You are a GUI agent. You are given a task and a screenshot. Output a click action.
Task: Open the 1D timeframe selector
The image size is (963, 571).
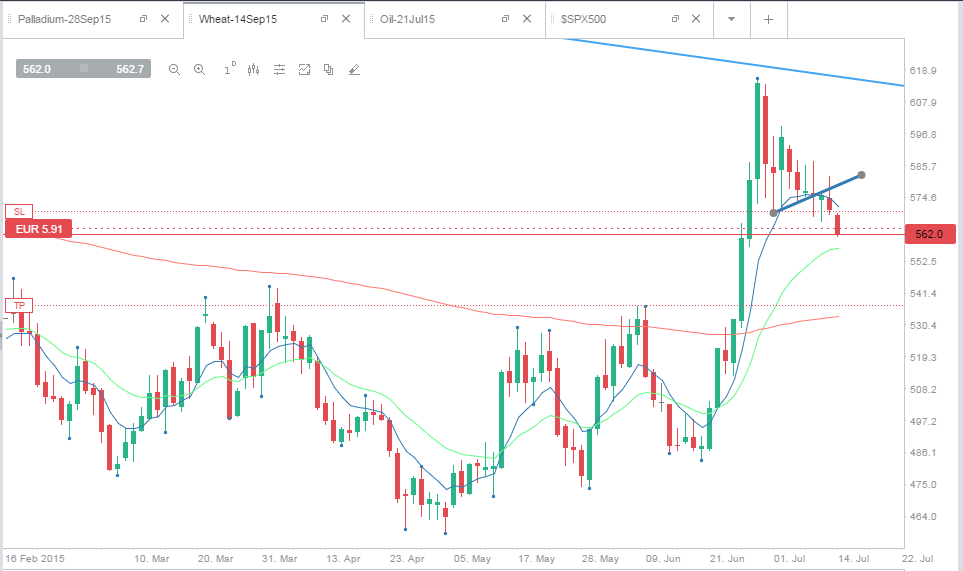tap(229, 69)
